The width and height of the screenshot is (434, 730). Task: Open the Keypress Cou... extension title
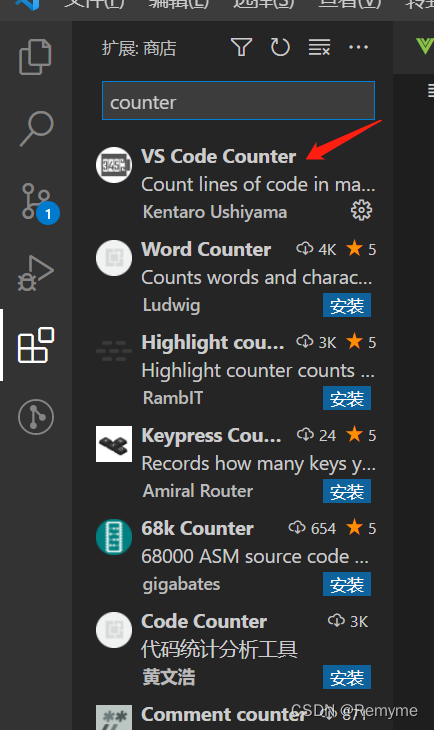pos(211,436)
